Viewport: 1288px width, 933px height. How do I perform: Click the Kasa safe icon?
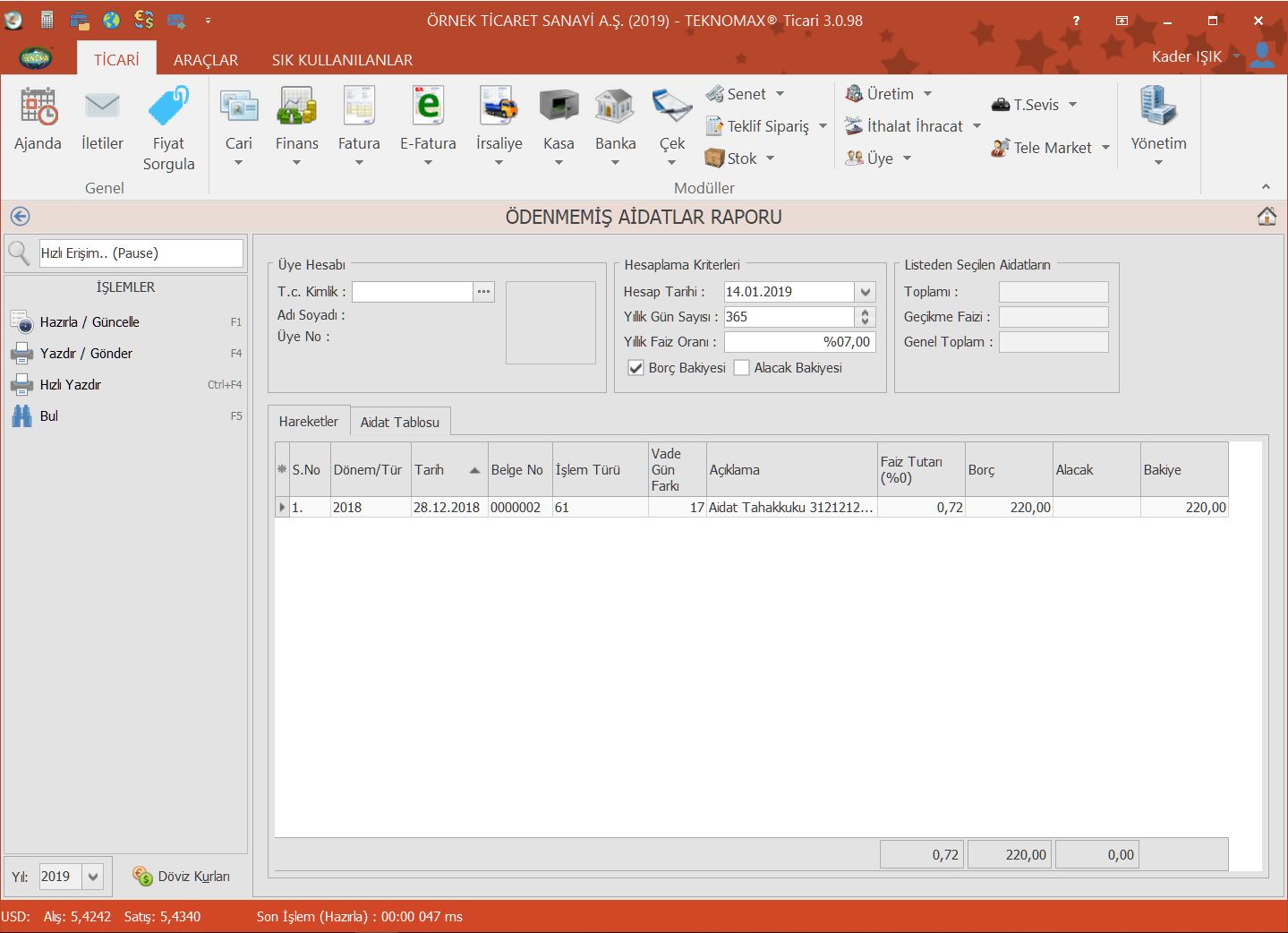click(559, 107)
